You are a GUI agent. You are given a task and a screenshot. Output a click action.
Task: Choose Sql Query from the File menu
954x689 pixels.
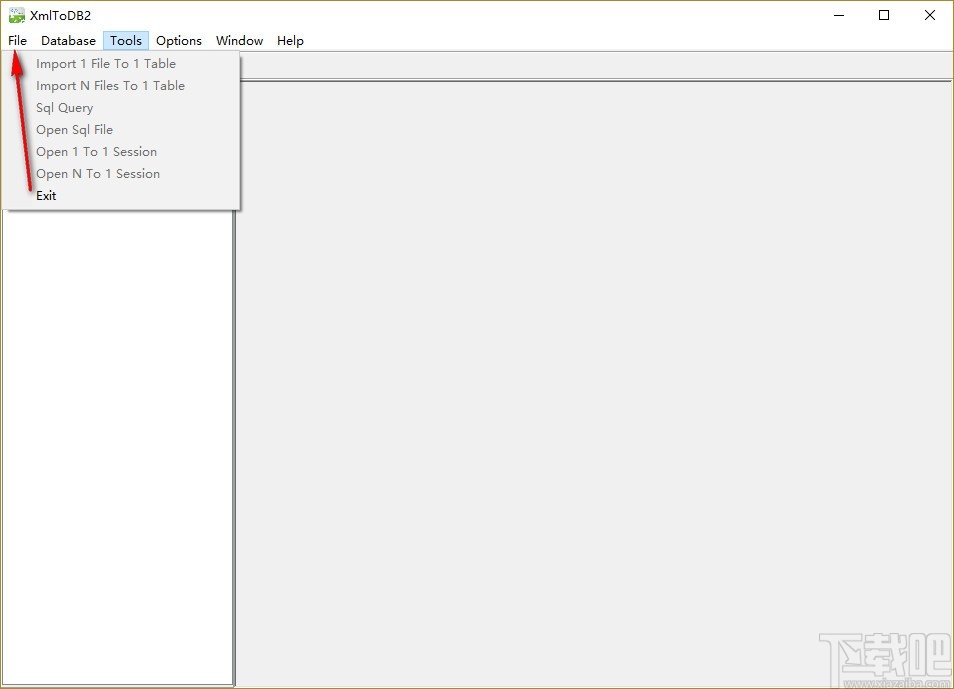[x=64, y=107]
